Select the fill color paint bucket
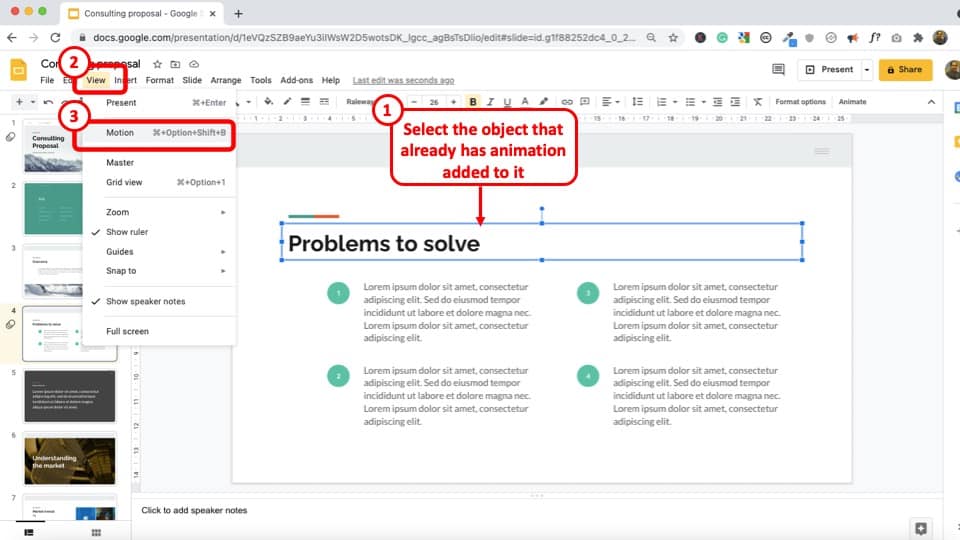The height and width of the screenshot is (540, 960). click(x=268, y=102)
